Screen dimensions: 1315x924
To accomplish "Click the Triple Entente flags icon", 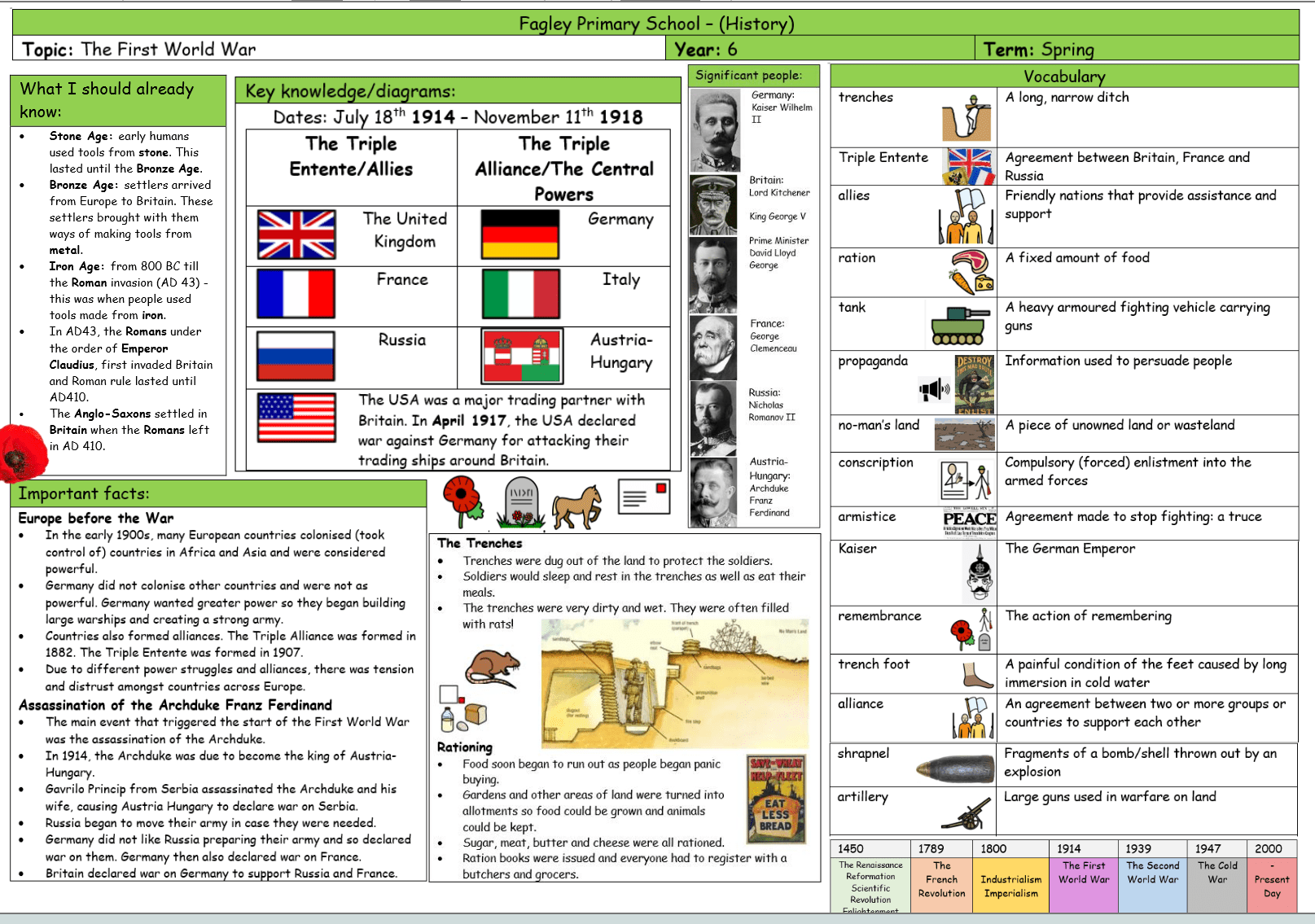I will coord(968,166).
